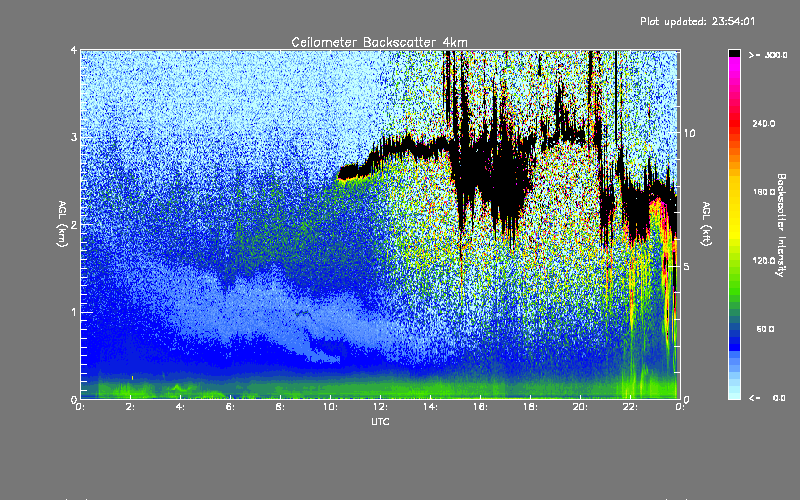
Task: Click the "18:" UTC time tick
Action: [530, 407]
